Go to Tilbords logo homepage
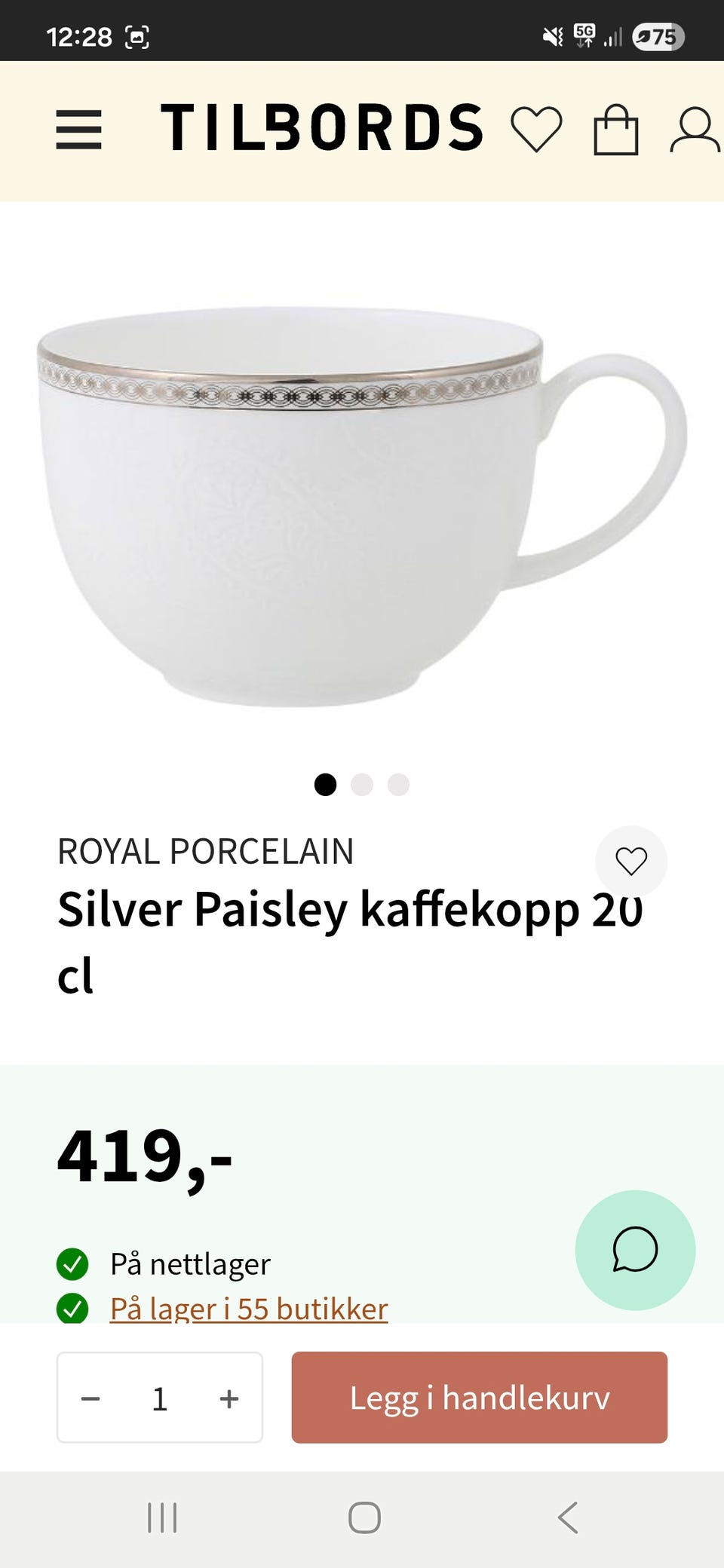The height and width of the screenshot is (1568, 724). pos(321,127)
